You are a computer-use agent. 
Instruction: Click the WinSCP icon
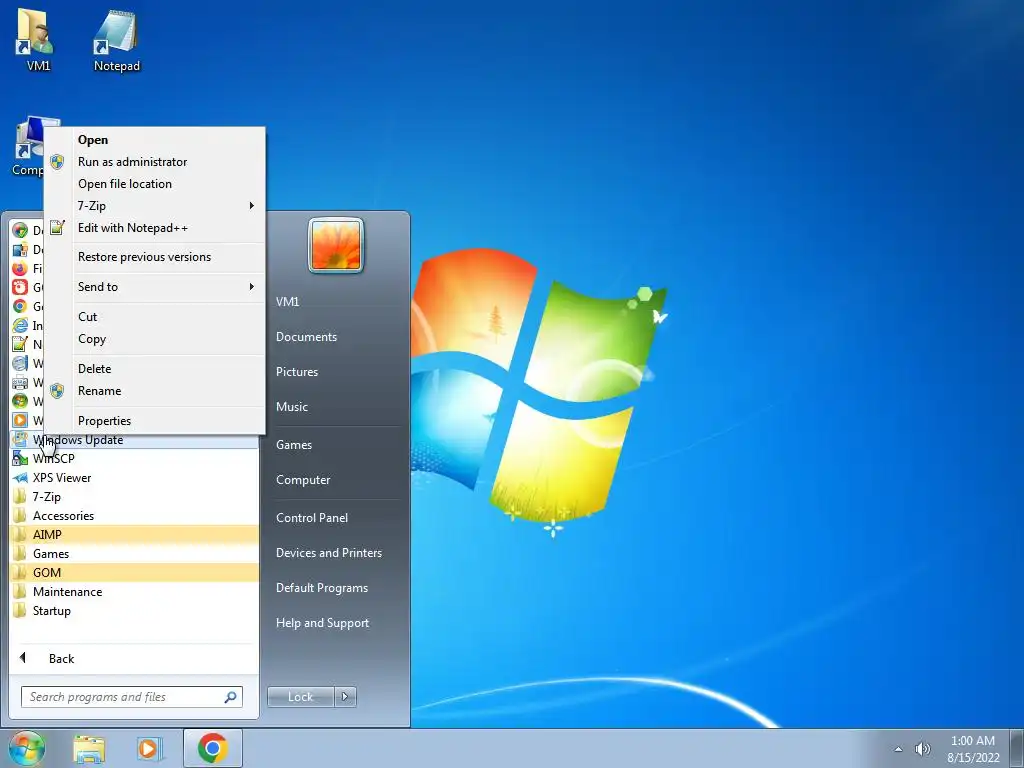pyautogui.click(x=20, y=458)
